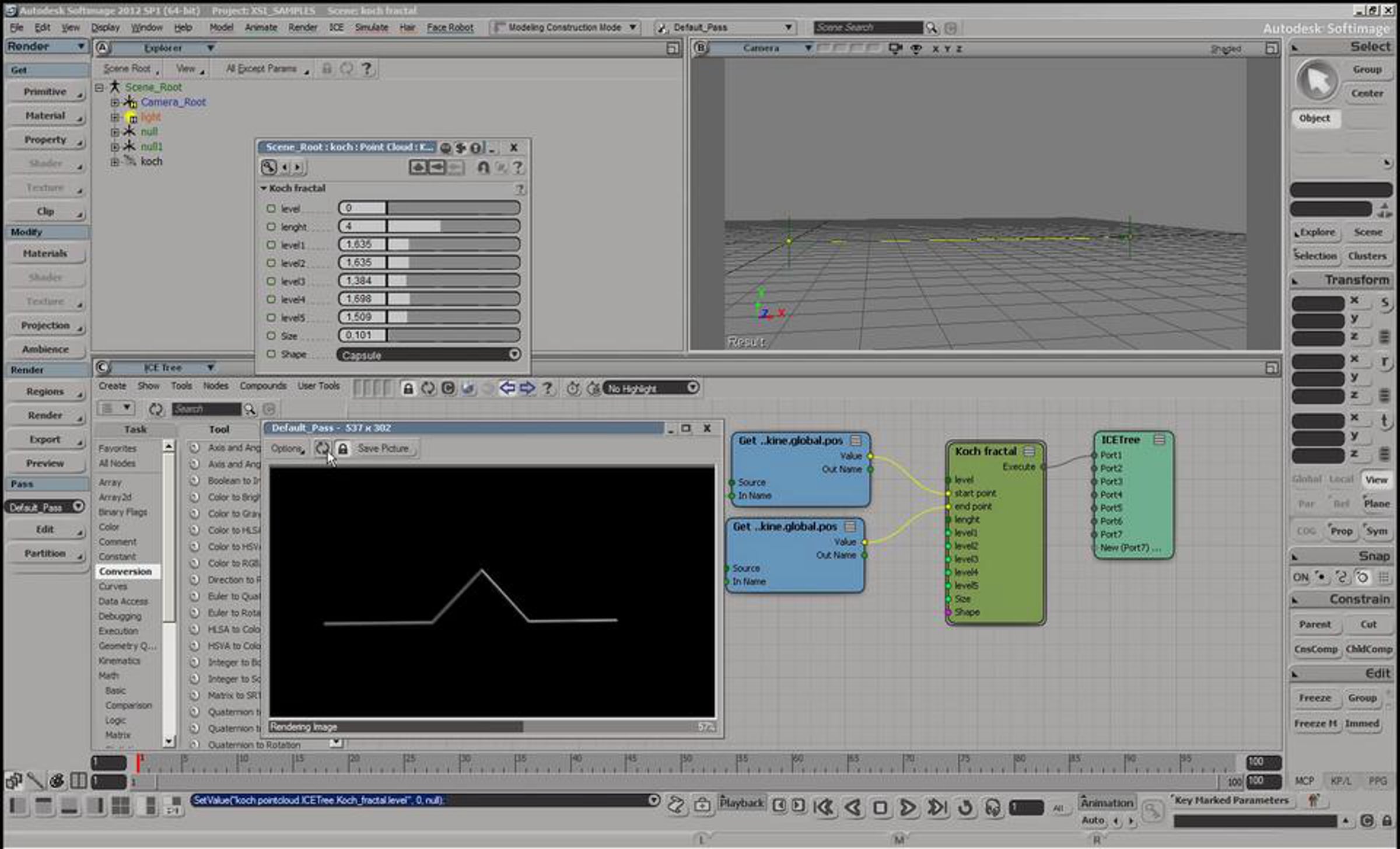
Task: Click the Save Picture button
Action: [x=383, y=449]
